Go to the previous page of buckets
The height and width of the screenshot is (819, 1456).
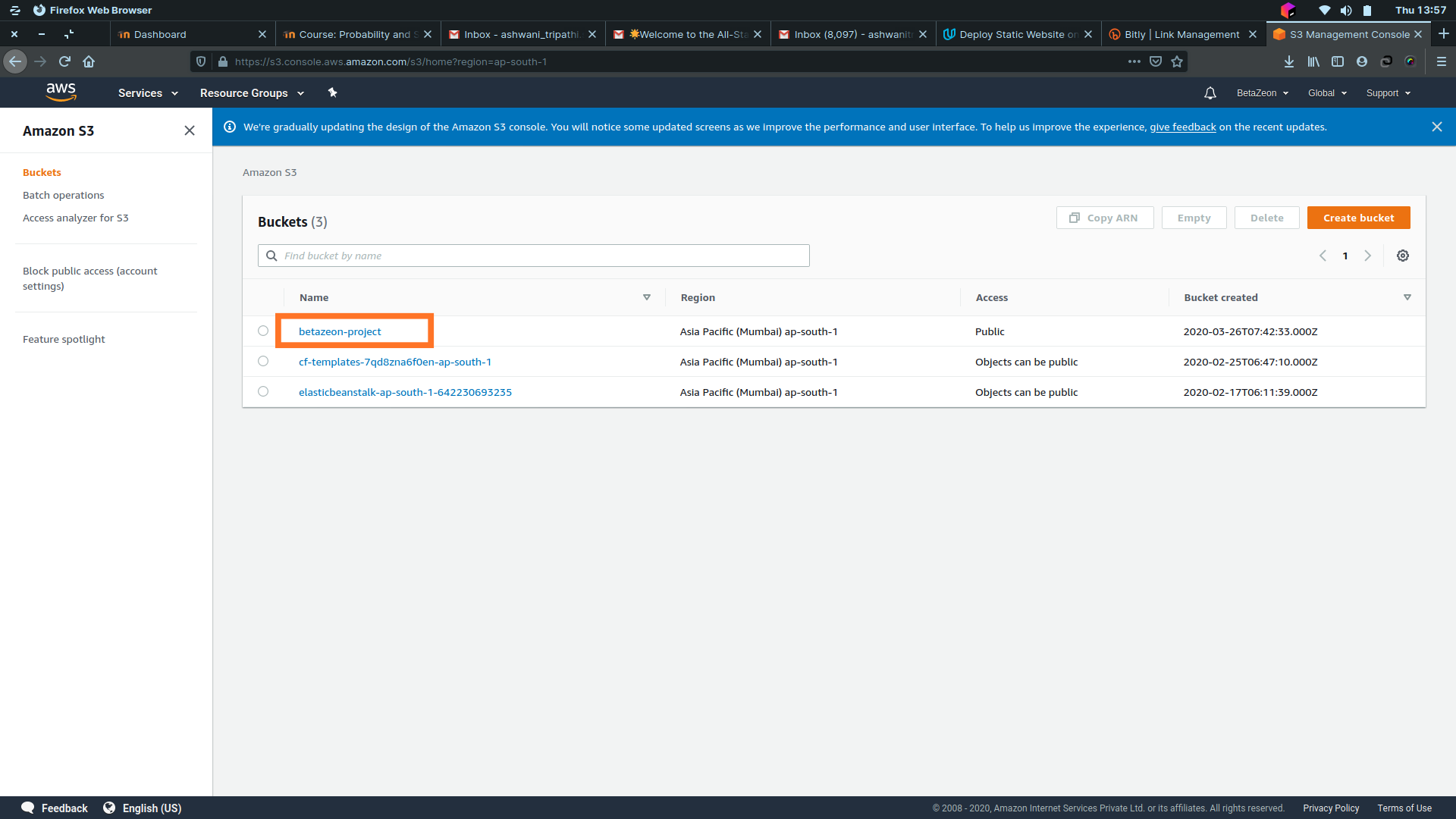point(1323,256)
